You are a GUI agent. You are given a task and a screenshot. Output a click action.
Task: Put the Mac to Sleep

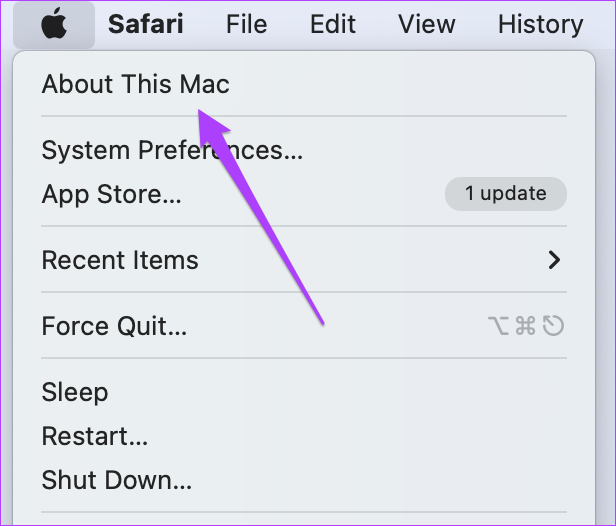tap(75, 392)
